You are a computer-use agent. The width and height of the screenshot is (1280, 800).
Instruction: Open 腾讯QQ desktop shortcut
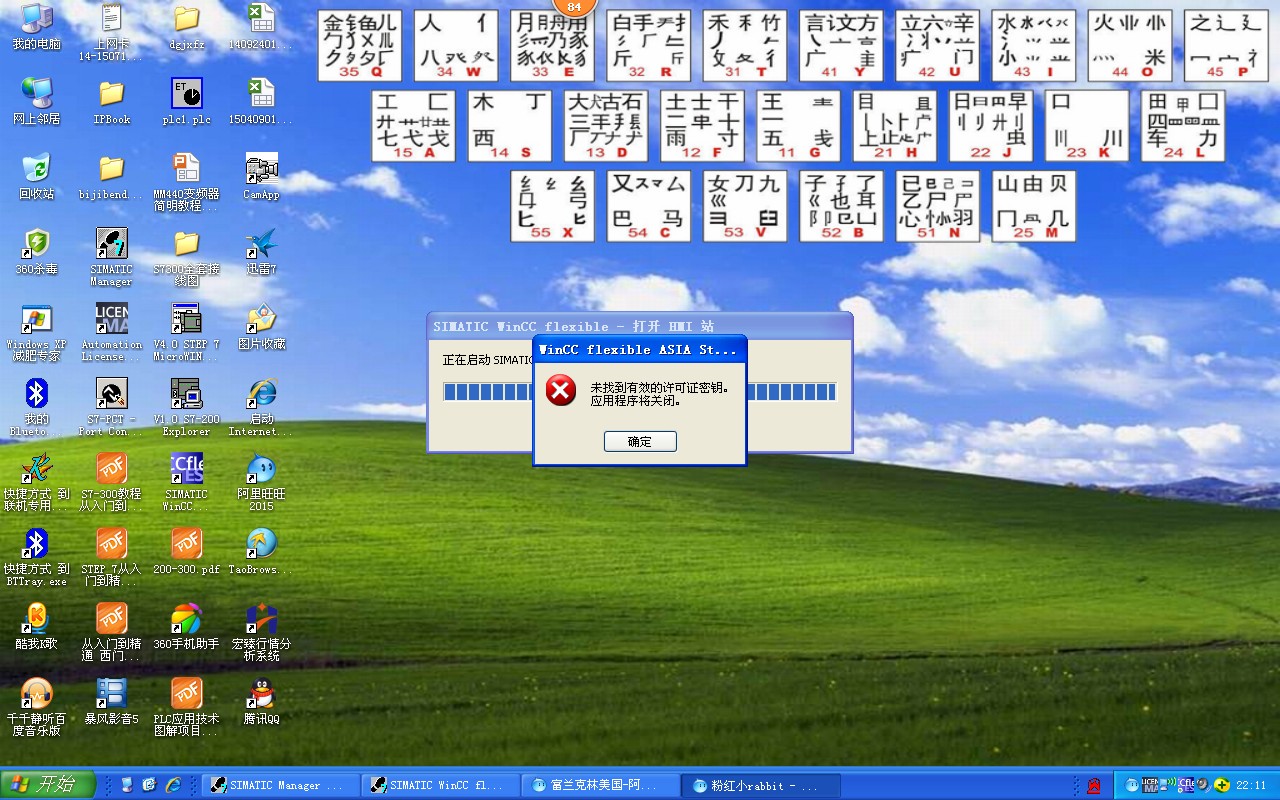(261, 702)
